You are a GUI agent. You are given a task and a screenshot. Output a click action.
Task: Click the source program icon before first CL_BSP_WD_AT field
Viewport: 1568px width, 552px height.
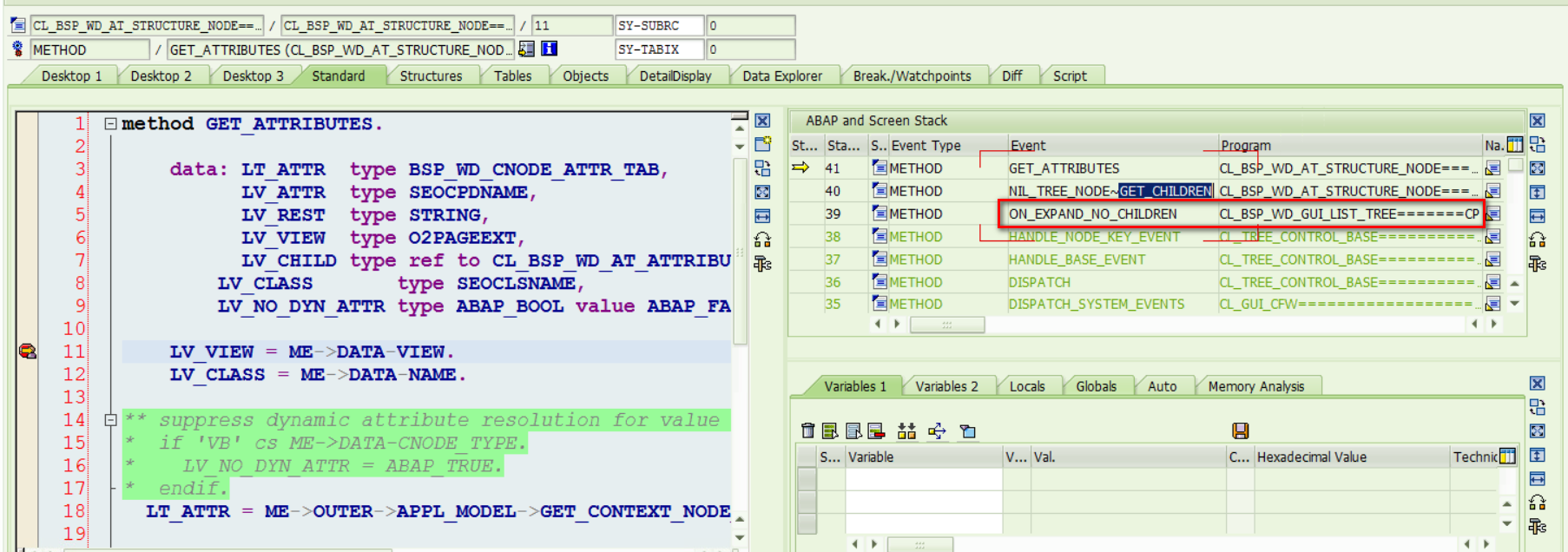17,25
